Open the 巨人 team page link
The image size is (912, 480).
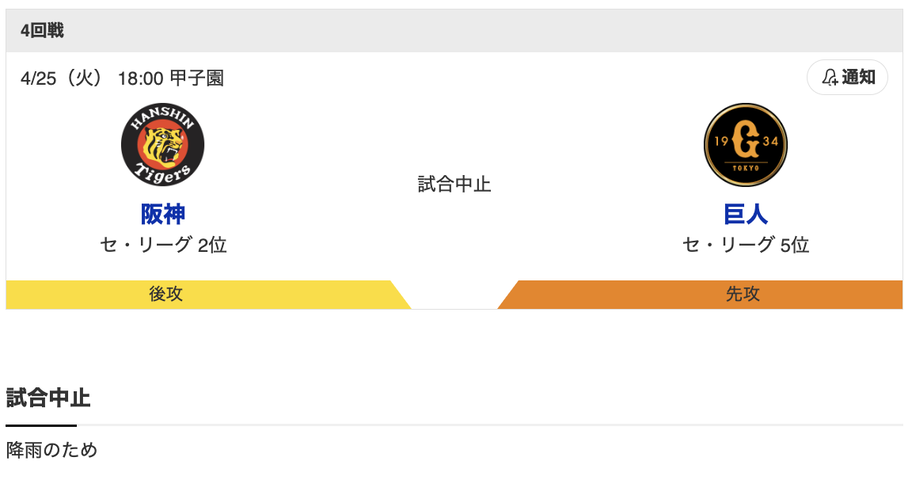point(745,213)
